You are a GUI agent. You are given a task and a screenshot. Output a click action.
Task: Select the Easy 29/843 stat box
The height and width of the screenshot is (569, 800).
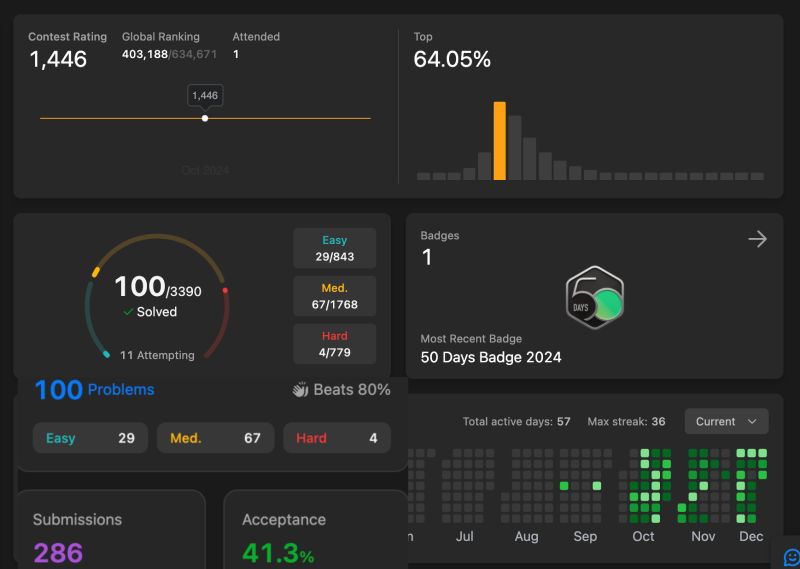(335, 248)
